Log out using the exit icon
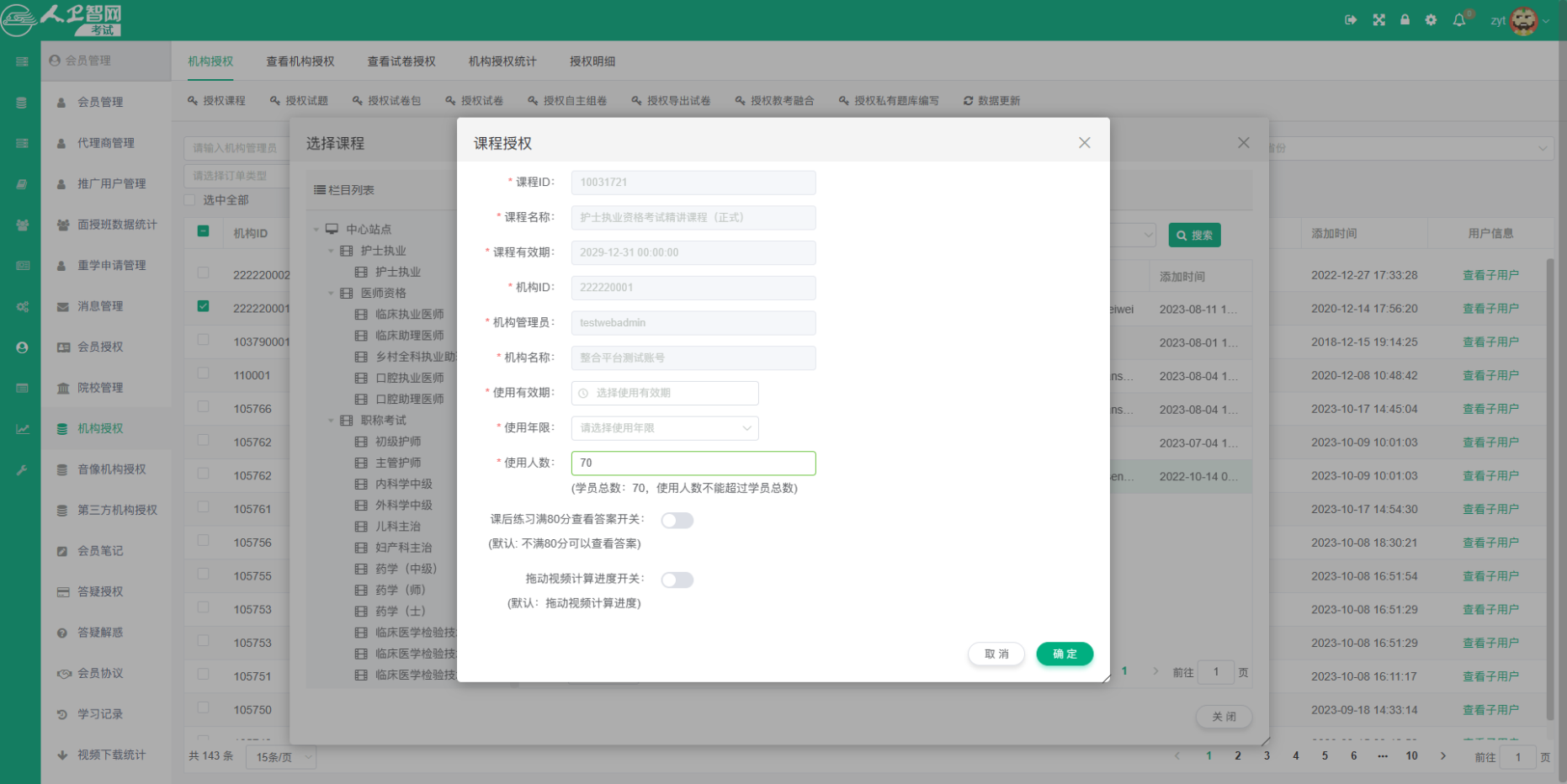The height and width of the screenshot is (784, 1567). [x=1351, y=19]
